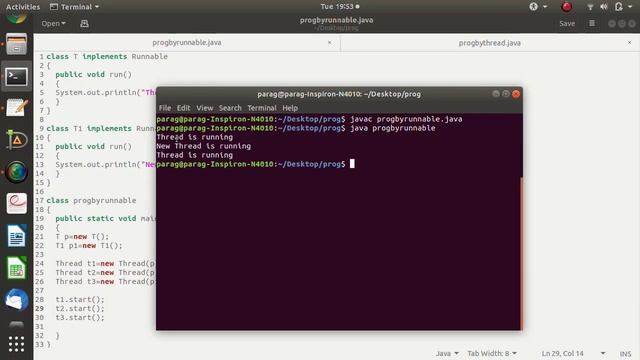Open the terminal Edit menu

pos(183,108)
